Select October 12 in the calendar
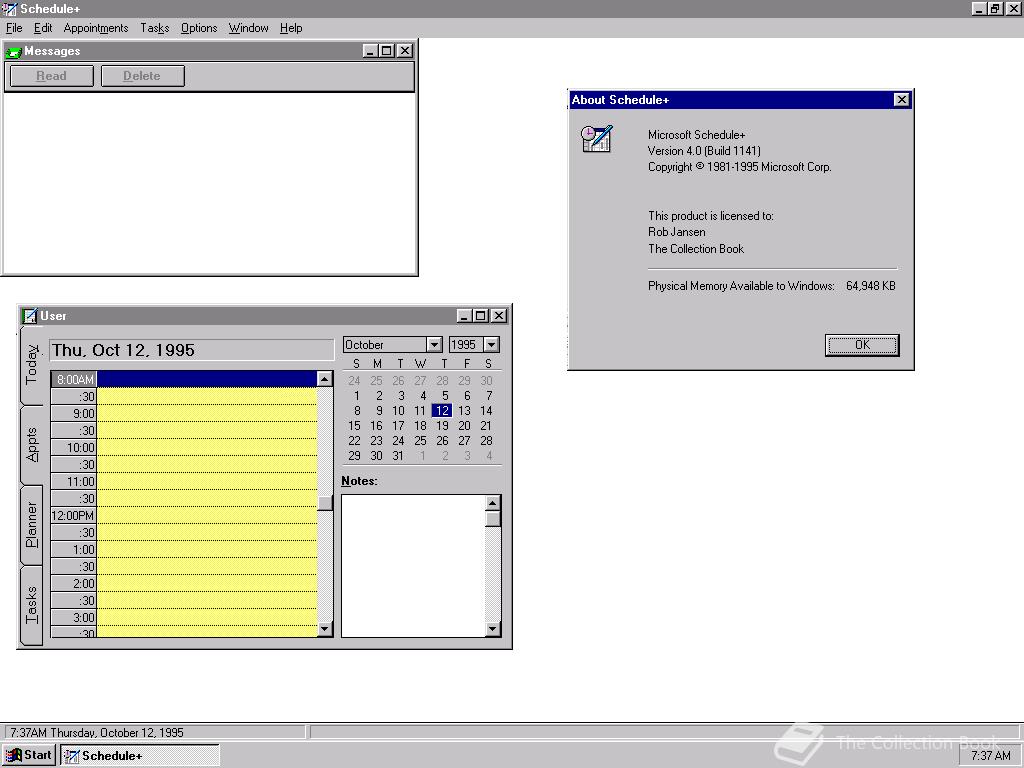This screenshot has height=768, width=1024. (x=442, y=410)
